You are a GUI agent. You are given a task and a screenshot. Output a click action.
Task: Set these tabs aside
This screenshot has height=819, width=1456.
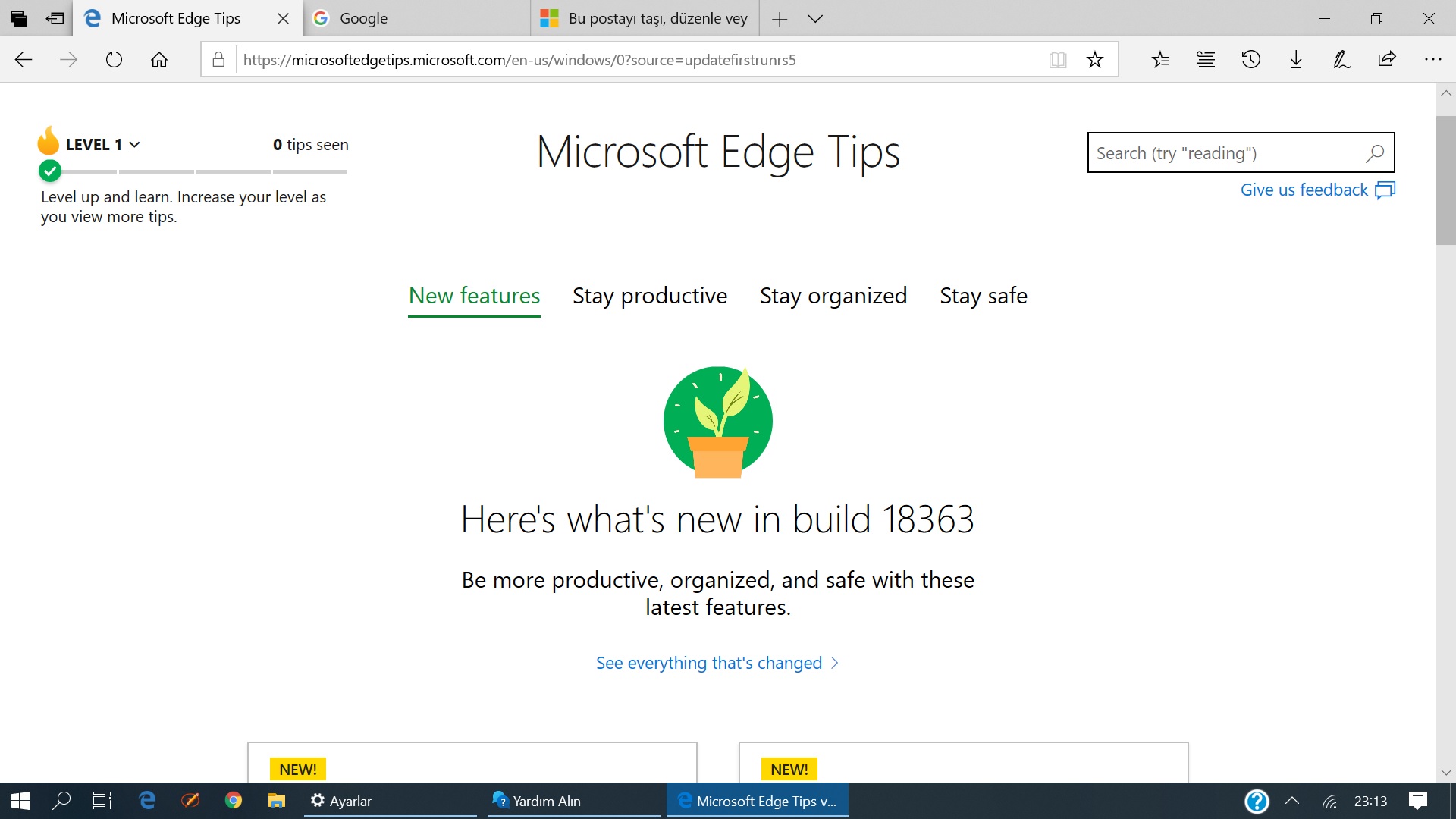coord(55,18)
